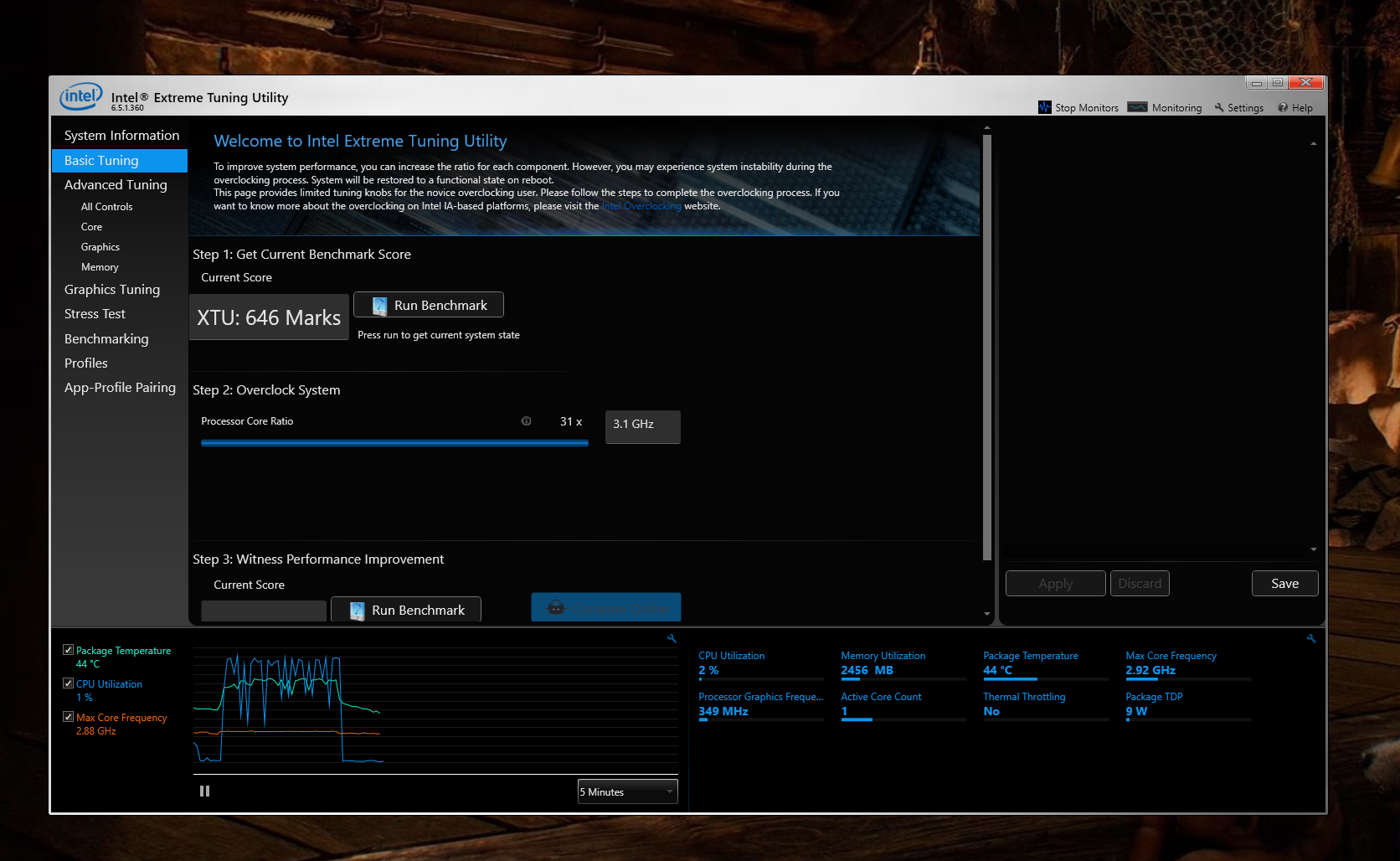Click the Compare Online button

(606, 607)
